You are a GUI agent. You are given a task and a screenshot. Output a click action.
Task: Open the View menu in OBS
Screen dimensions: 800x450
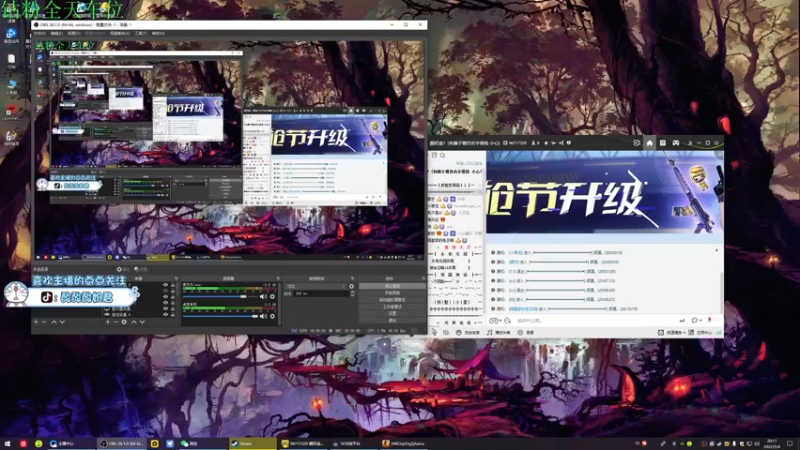click(74, 33)
